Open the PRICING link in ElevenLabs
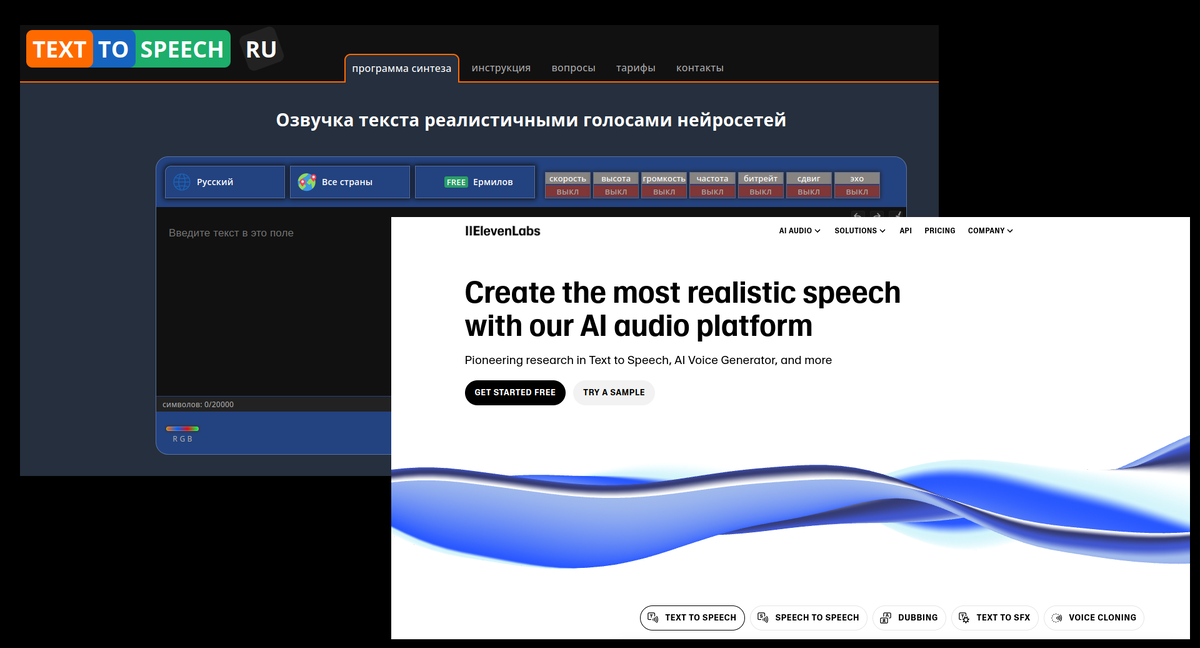 (x=940, y=231)
